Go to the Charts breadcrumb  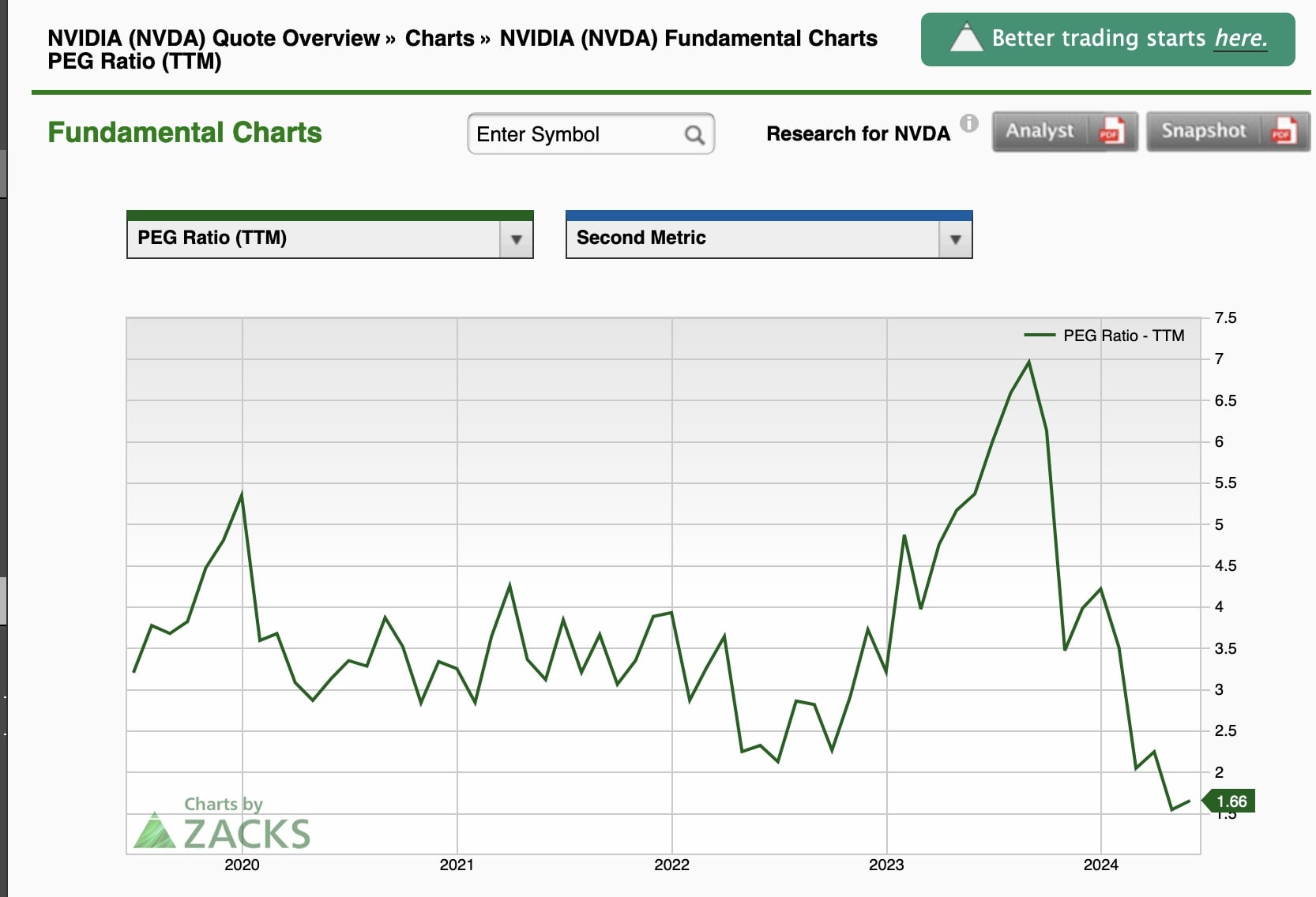[x=440, y=38]
